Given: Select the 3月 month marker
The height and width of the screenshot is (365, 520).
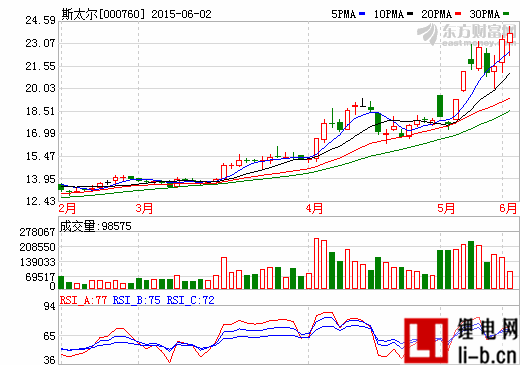Looking at the screenshot, I should (x=144, y=209).
